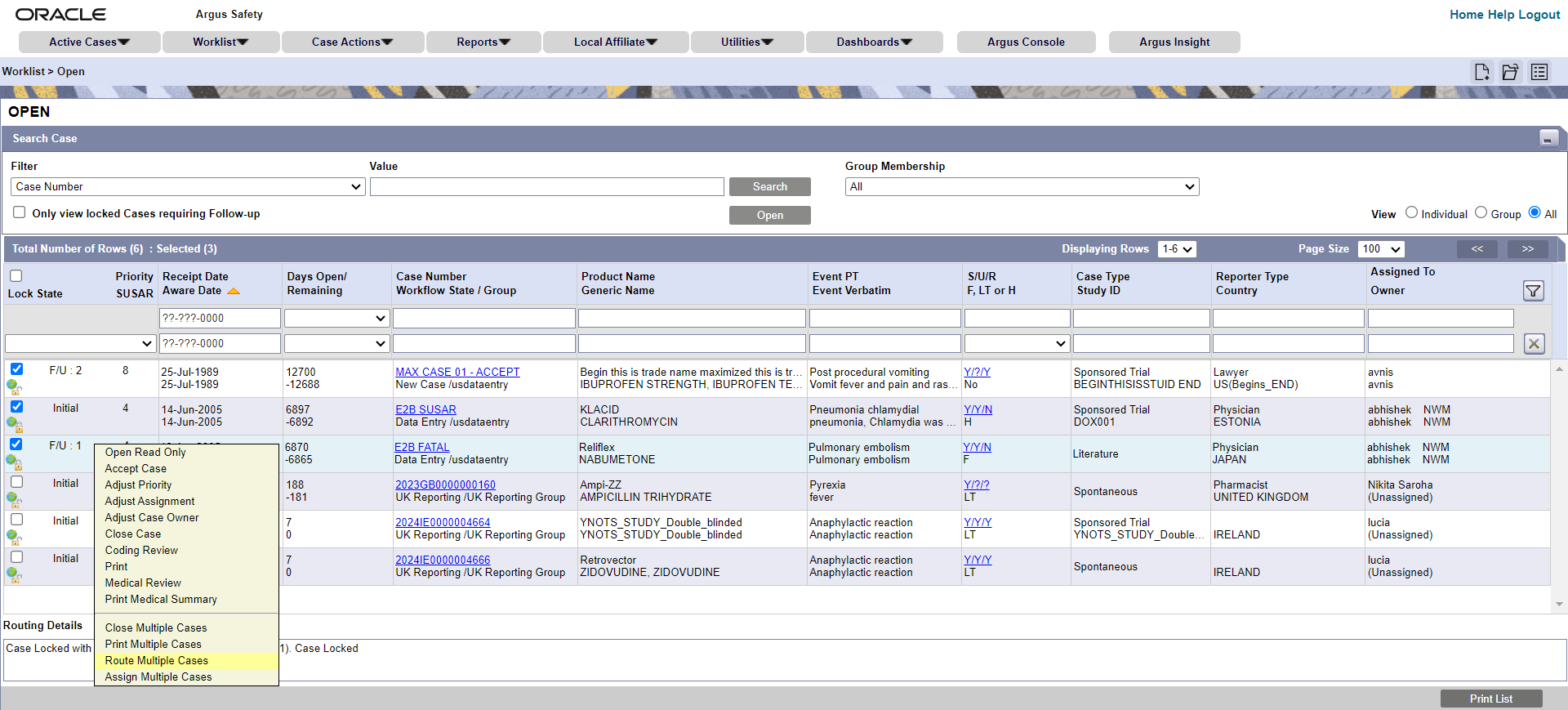Screen dimensions: 1568x710
Task: Click the New Case document icon
Action: [x=1481, y=72]
